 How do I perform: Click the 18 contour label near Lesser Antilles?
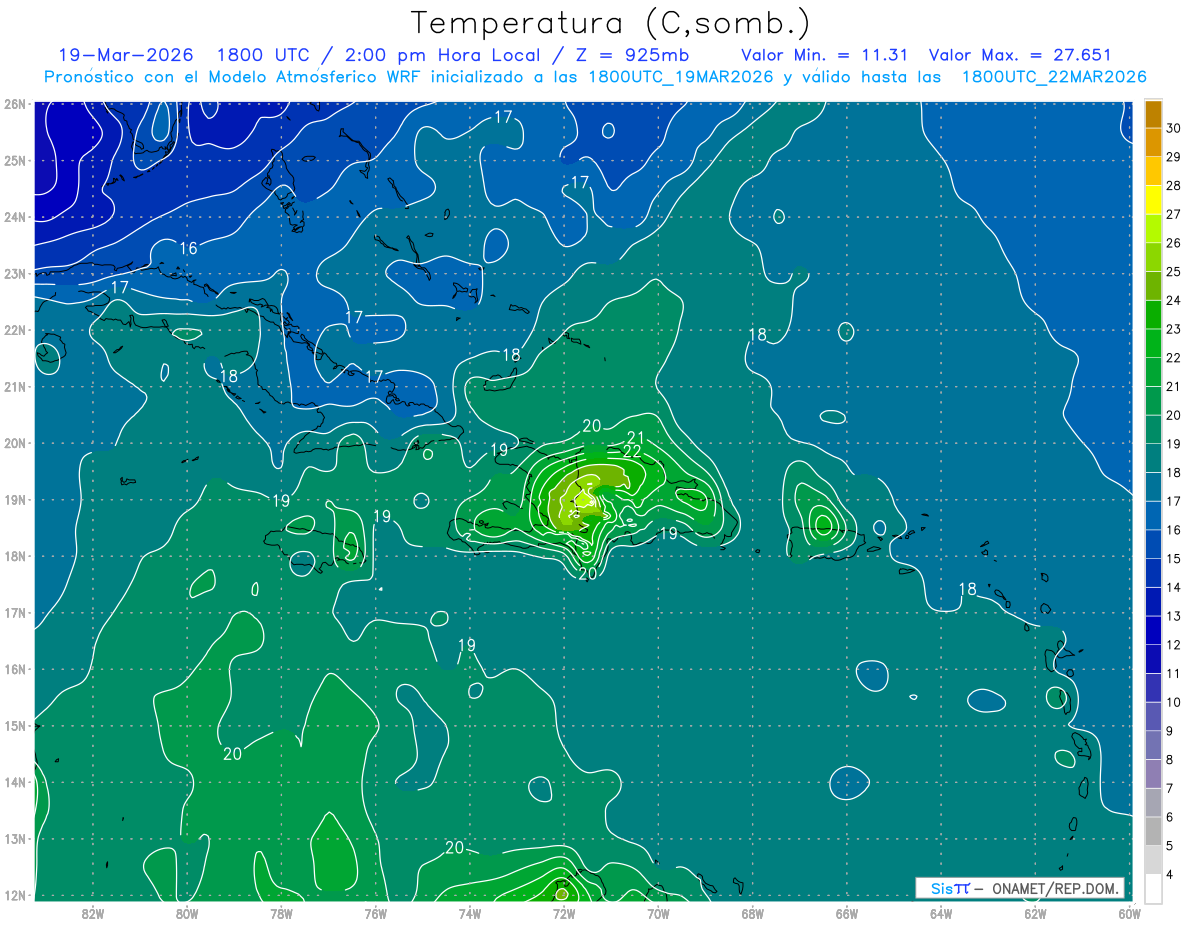pos(967,588)
